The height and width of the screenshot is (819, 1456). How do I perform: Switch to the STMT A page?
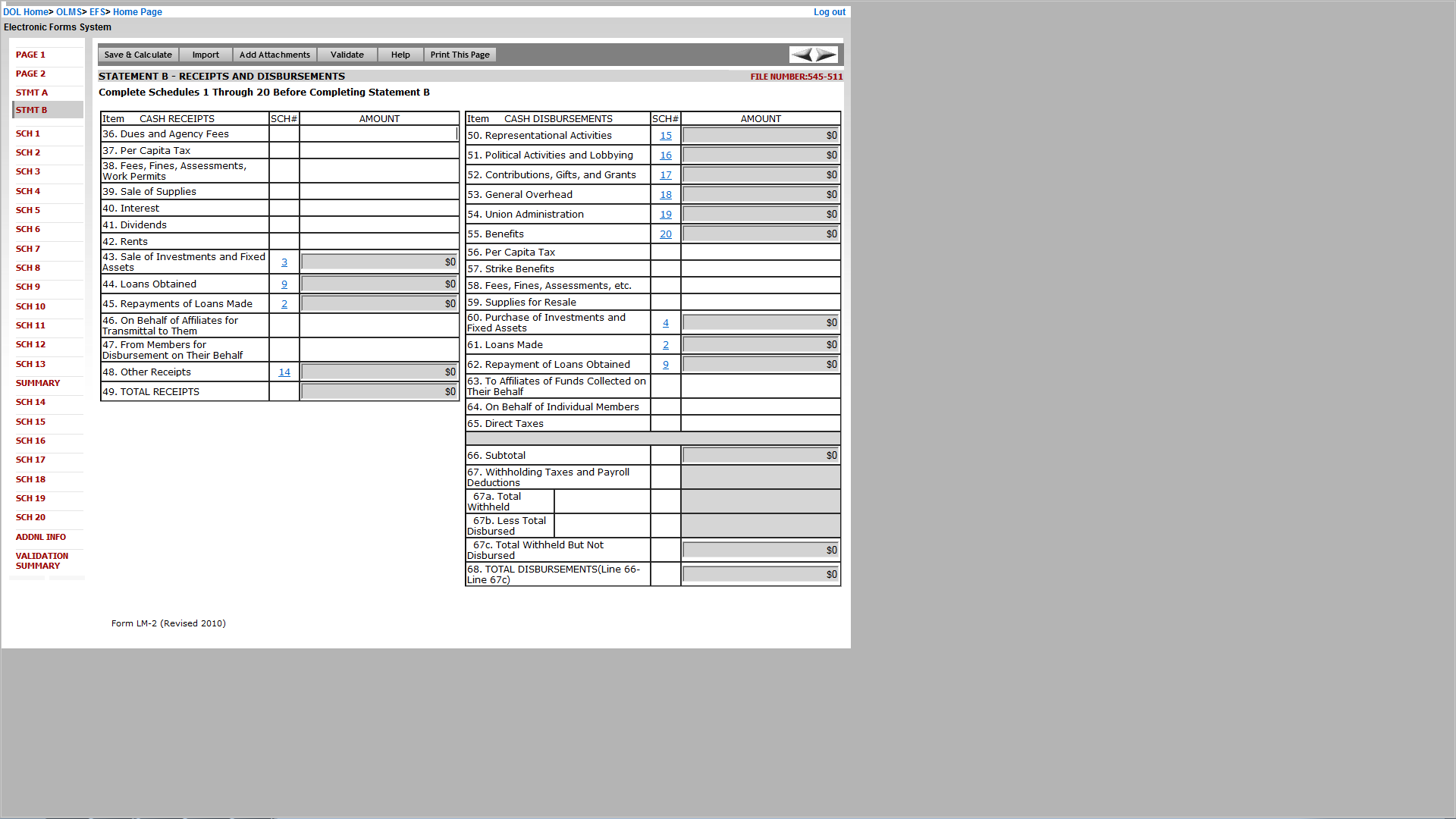click(32, 93)
